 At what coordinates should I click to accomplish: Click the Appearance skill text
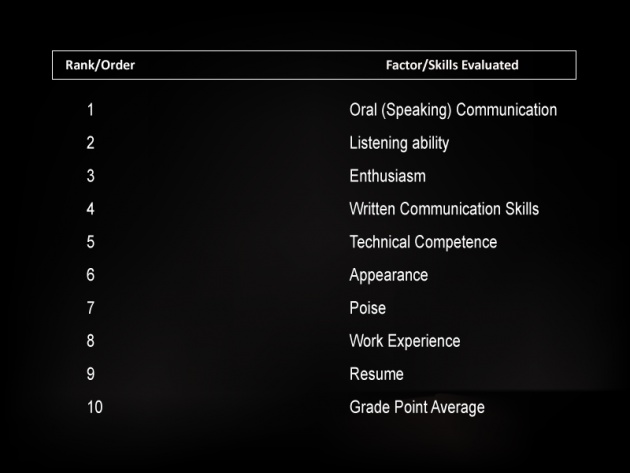(389, 275)
